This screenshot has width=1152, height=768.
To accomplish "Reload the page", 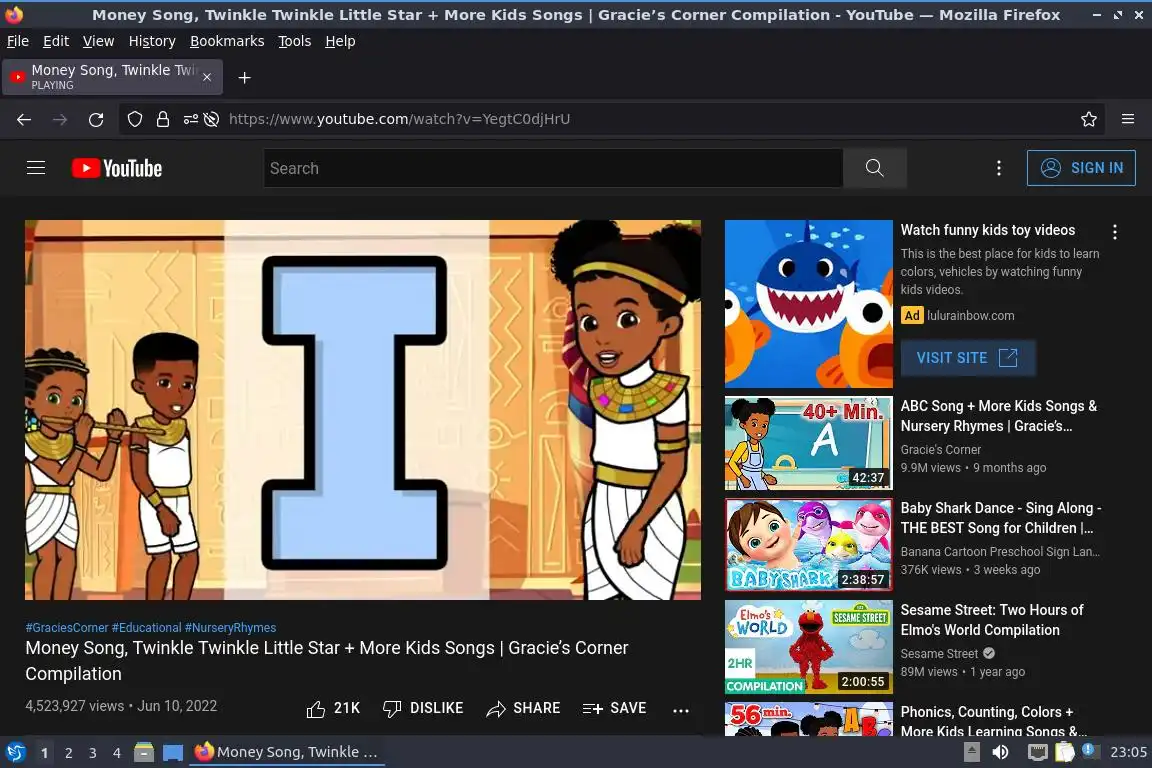I will click(x=96, y=119).
